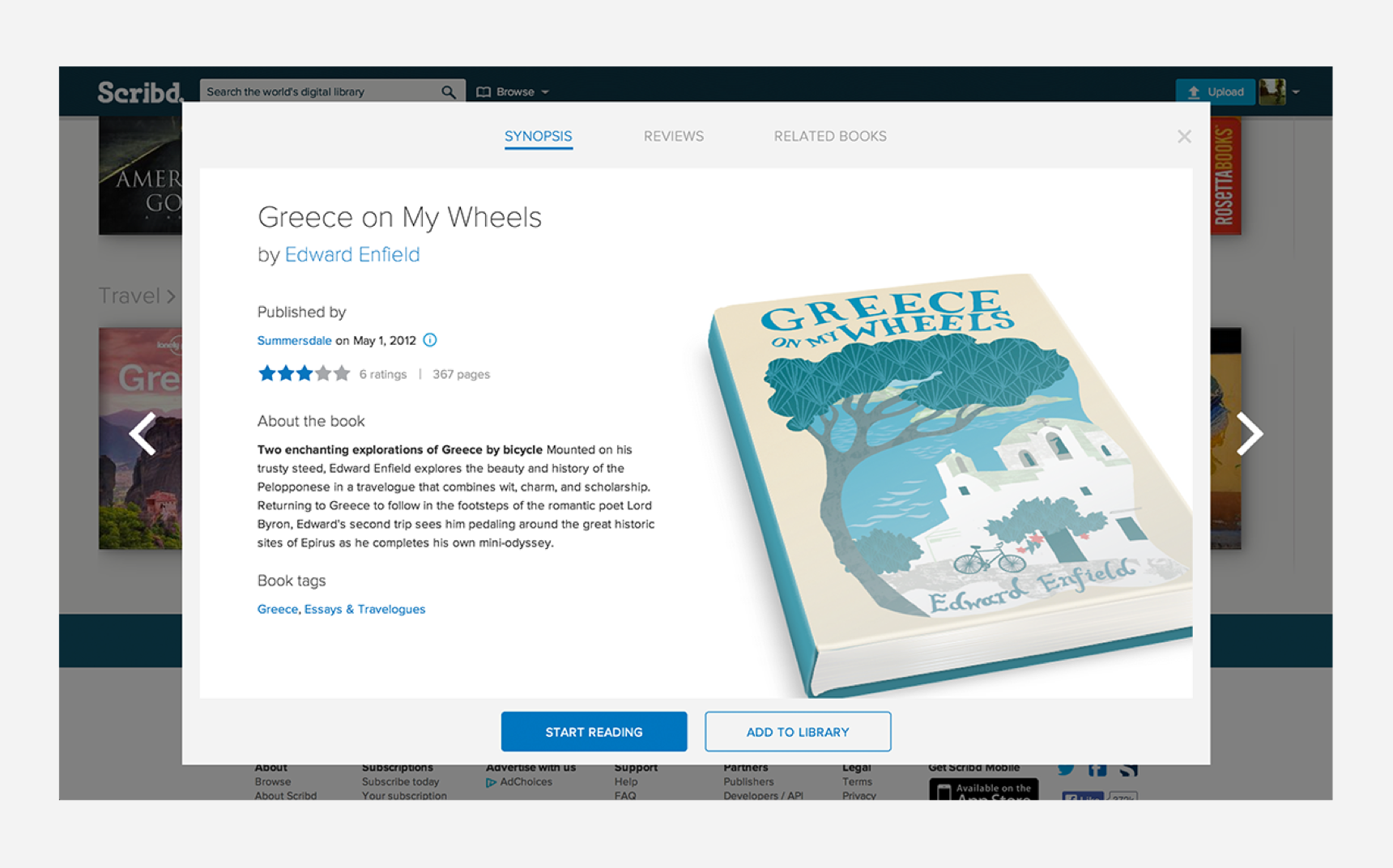Rate the book two stars

pyautogui.click(x=285, y=373)
